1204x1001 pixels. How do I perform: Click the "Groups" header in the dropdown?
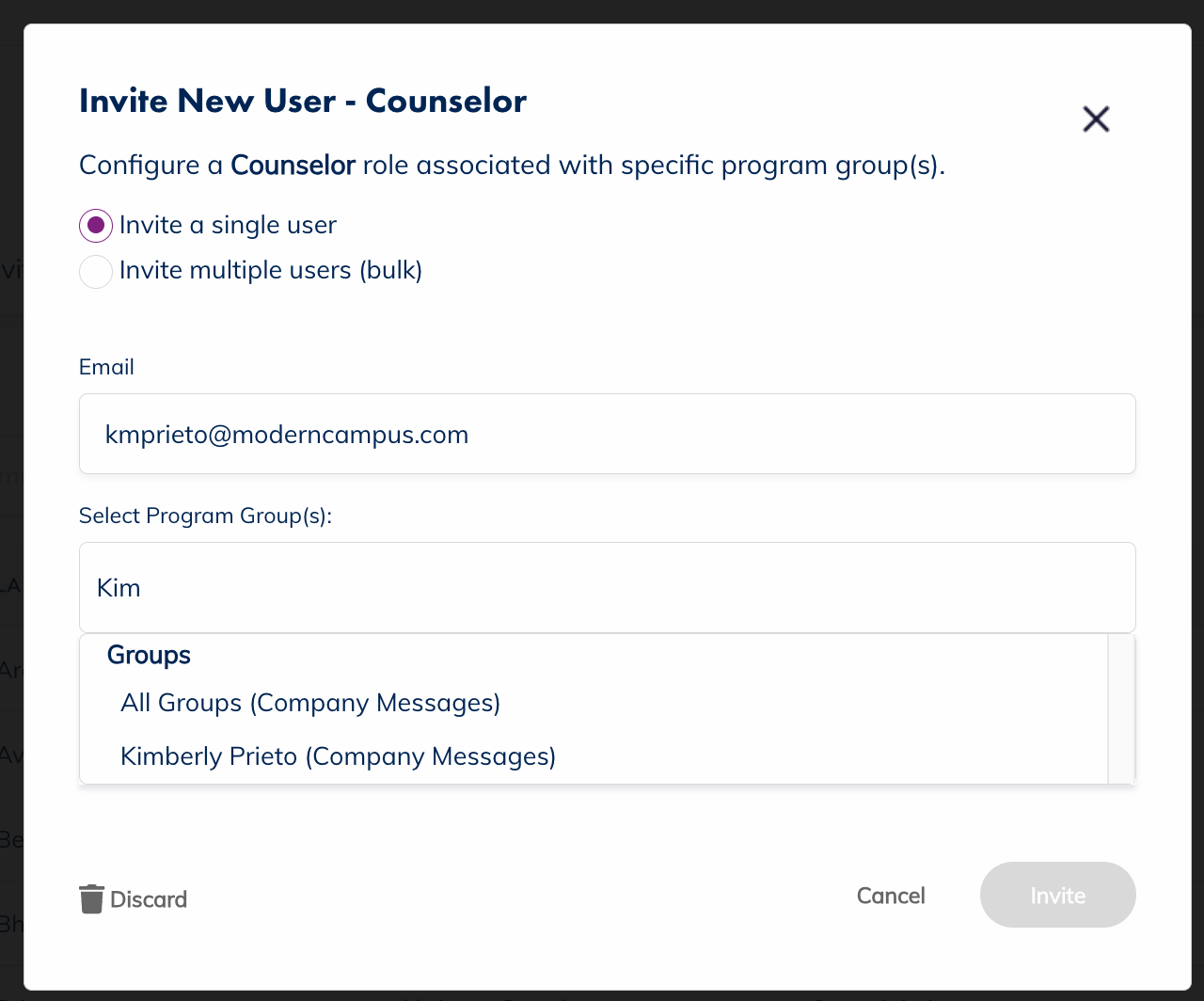tap(149, 655)
